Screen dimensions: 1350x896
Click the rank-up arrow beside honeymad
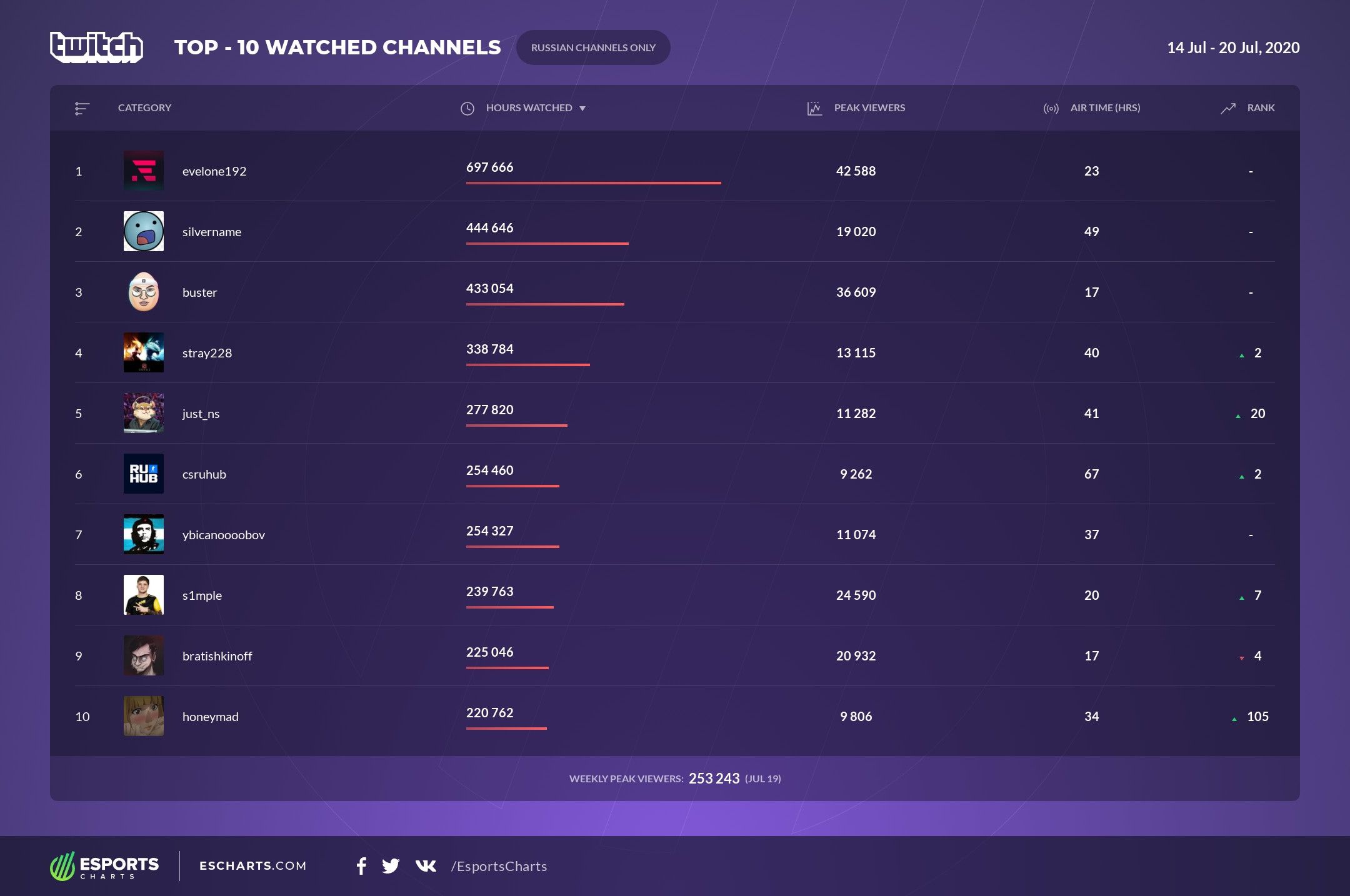(x=1233, y=717)
